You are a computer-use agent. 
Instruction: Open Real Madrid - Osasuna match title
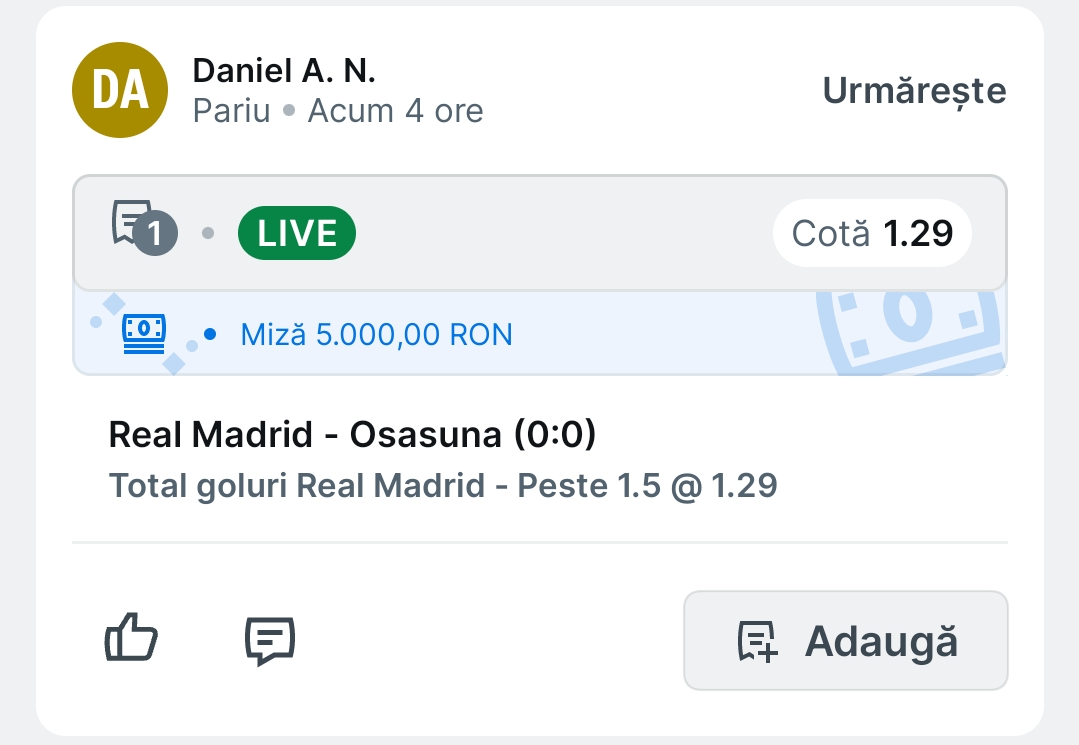[352, 435]
